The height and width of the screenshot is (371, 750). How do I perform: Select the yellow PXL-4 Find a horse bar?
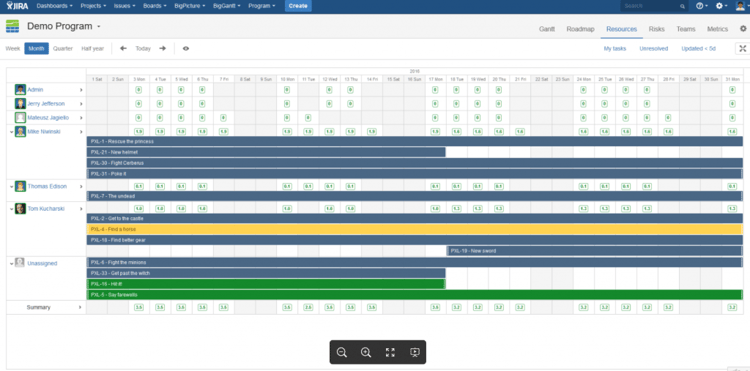coord(414,229)
